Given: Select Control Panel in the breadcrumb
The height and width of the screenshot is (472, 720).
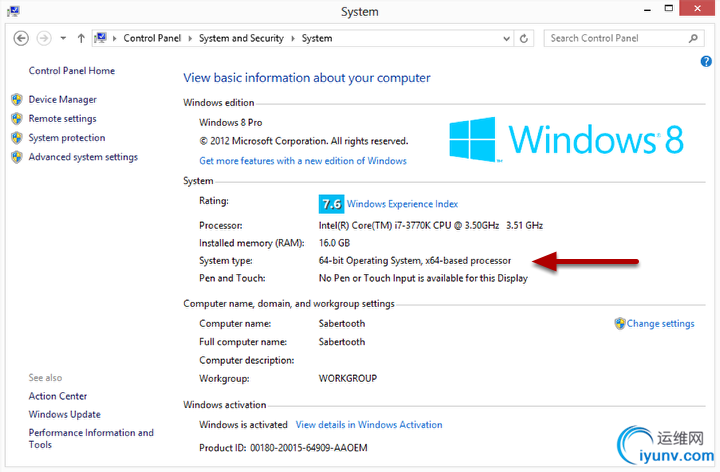Looking at the screenshot, I should 152,39.
